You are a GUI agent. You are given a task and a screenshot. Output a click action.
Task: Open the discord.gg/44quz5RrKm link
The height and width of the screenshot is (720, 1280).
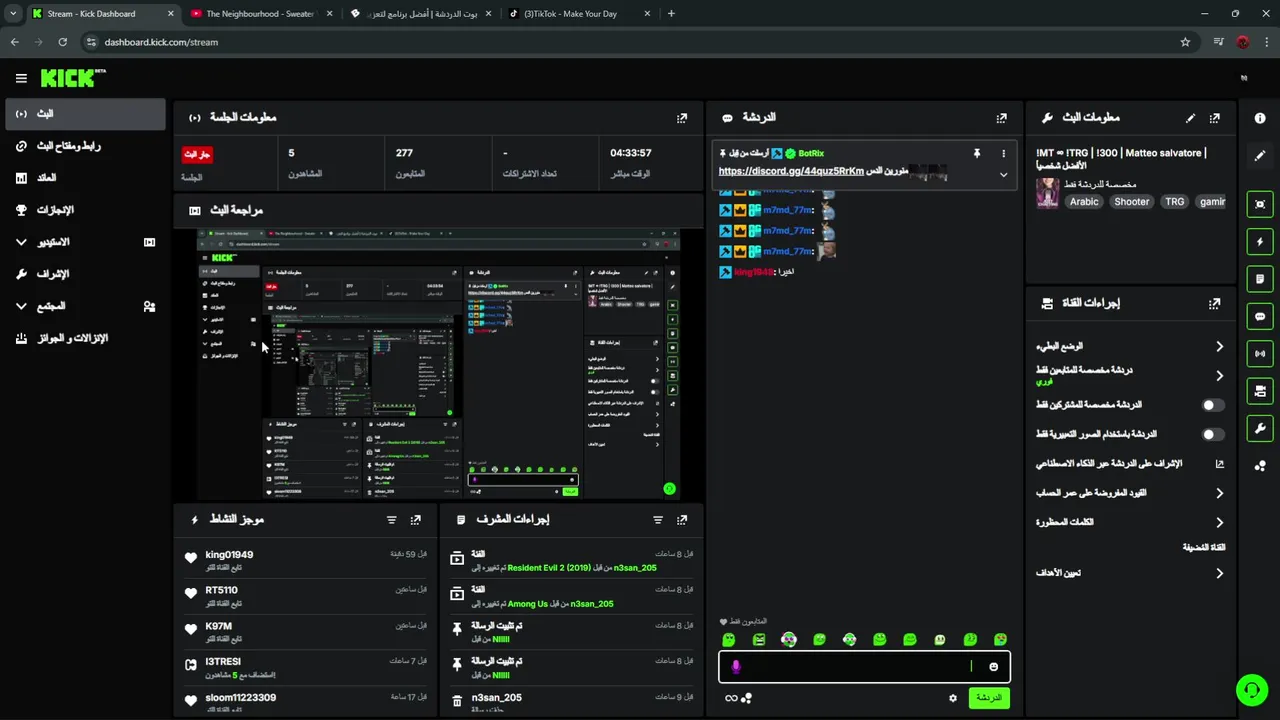pos(791,171)
